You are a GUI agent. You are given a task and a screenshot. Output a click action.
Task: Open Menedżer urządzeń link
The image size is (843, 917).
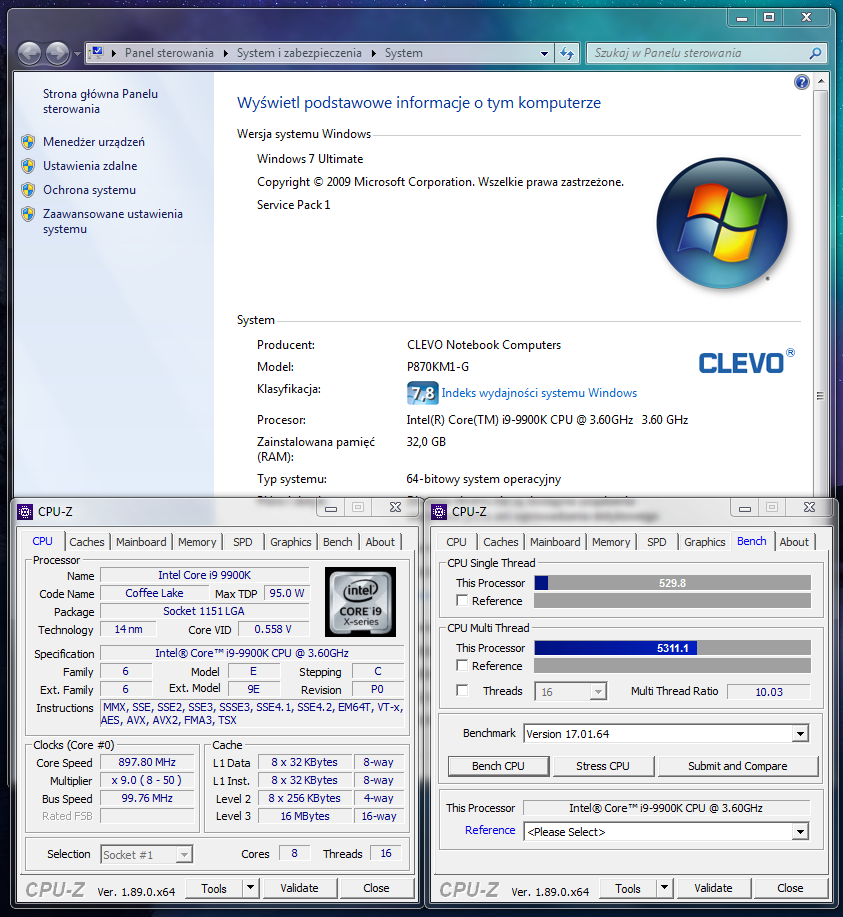coord(94,142)
